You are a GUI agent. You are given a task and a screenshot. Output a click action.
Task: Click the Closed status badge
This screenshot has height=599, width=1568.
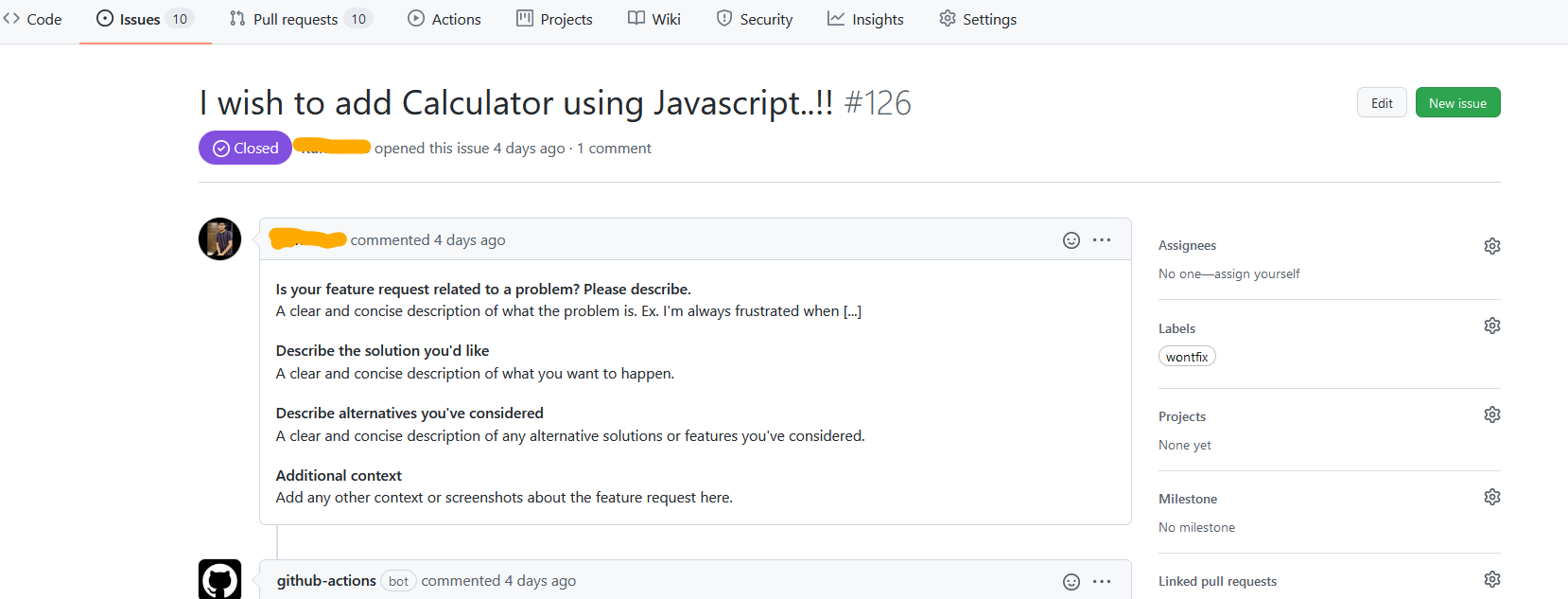(x=245, y=148)
